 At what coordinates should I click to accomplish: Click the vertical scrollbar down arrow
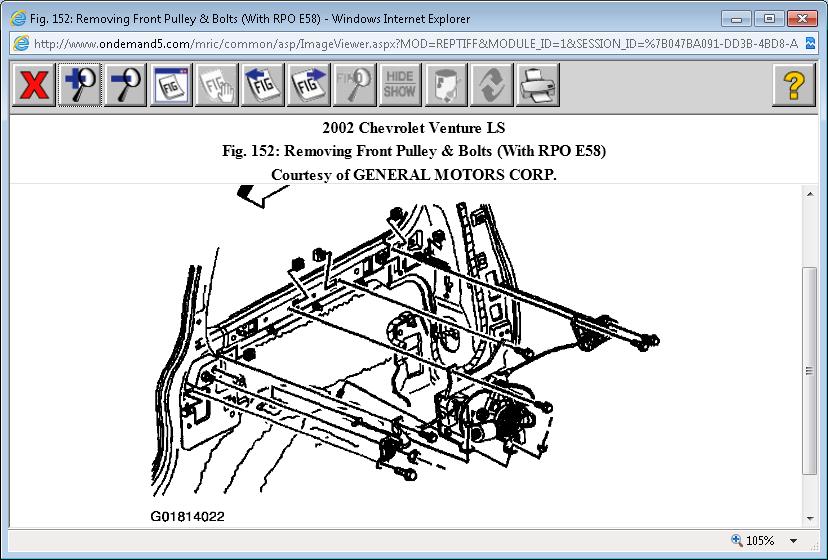coord(810,519)
